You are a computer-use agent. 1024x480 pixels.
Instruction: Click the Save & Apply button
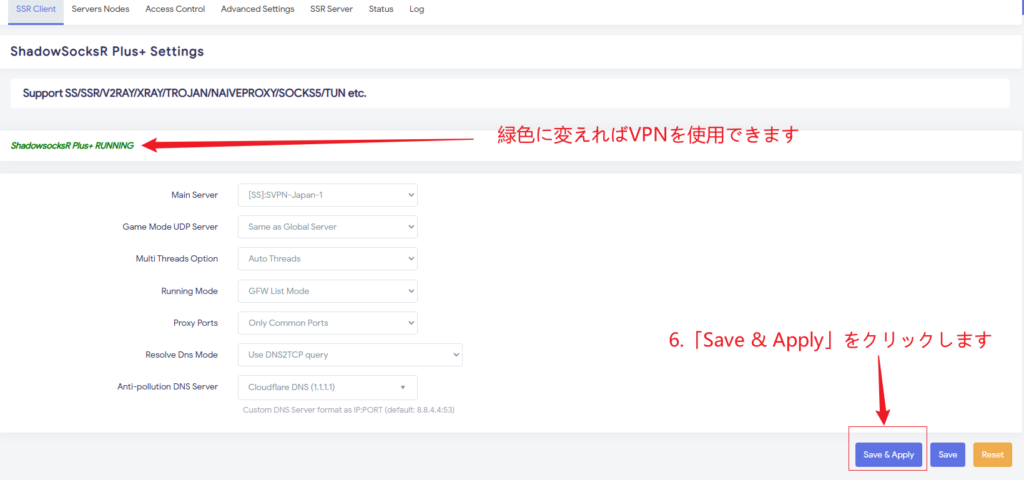[888, 455]
